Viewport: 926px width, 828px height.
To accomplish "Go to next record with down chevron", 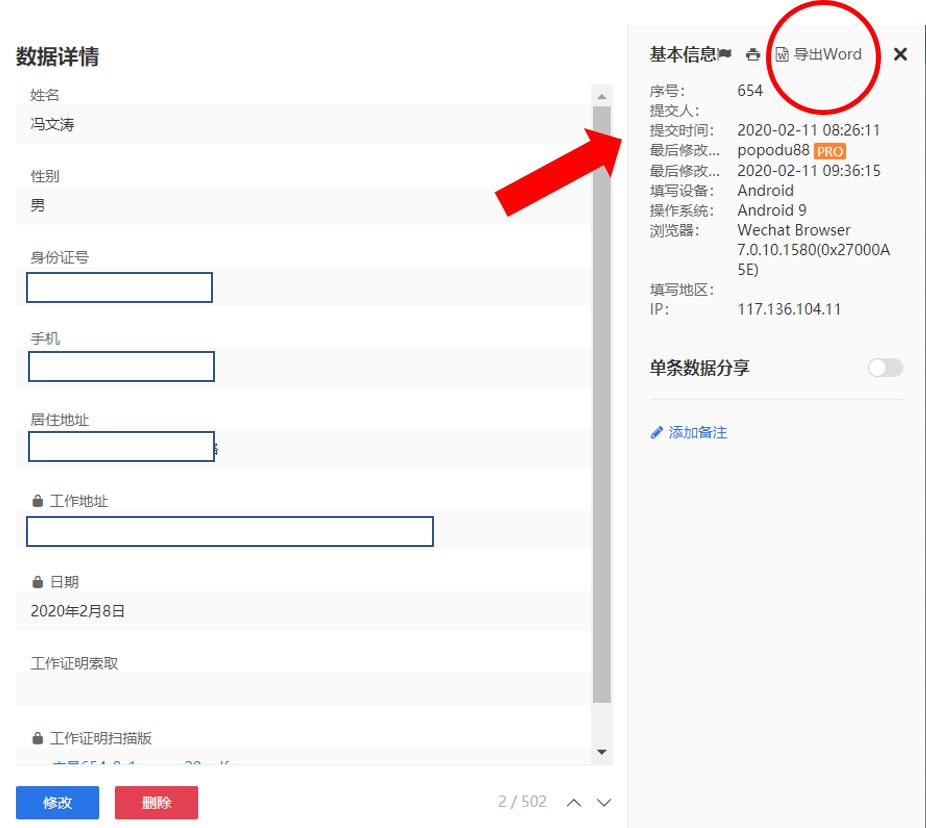I will tap(602, 802).
